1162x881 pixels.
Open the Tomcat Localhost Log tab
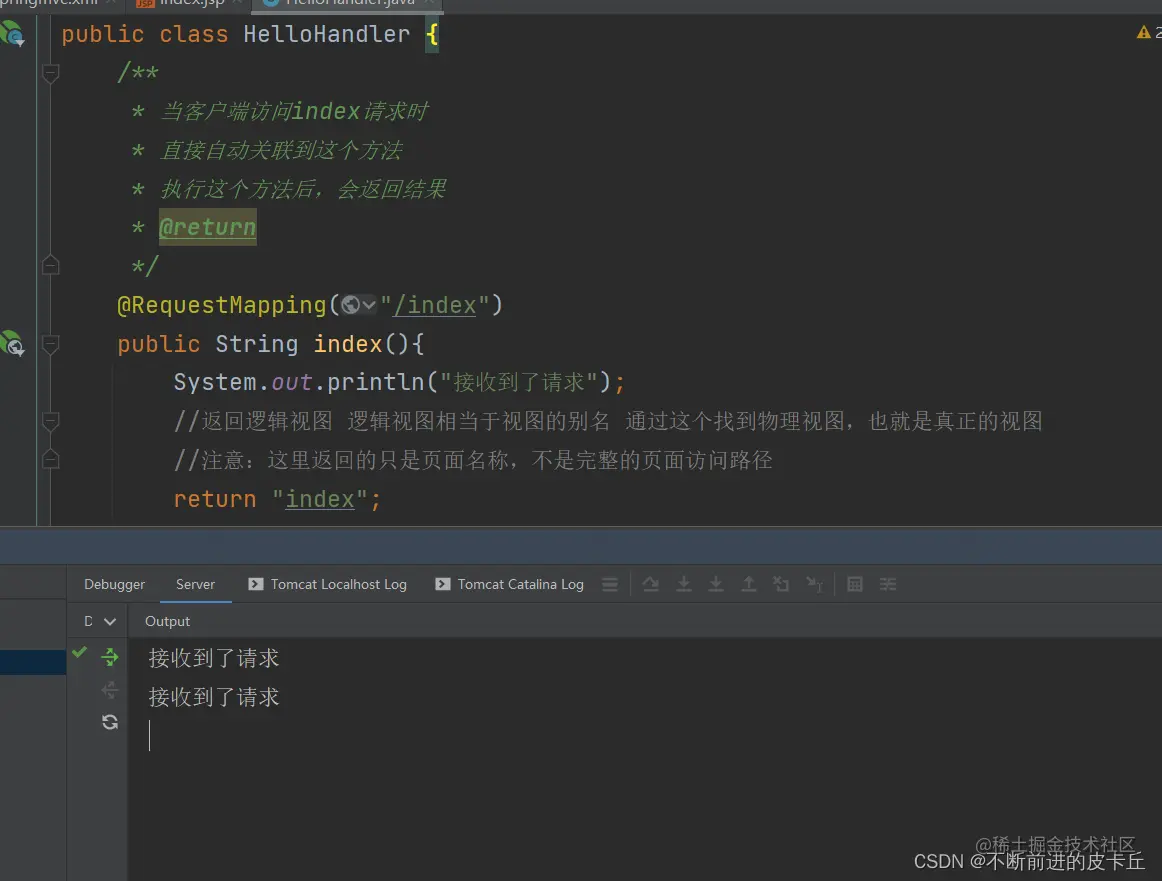(327, 585)
